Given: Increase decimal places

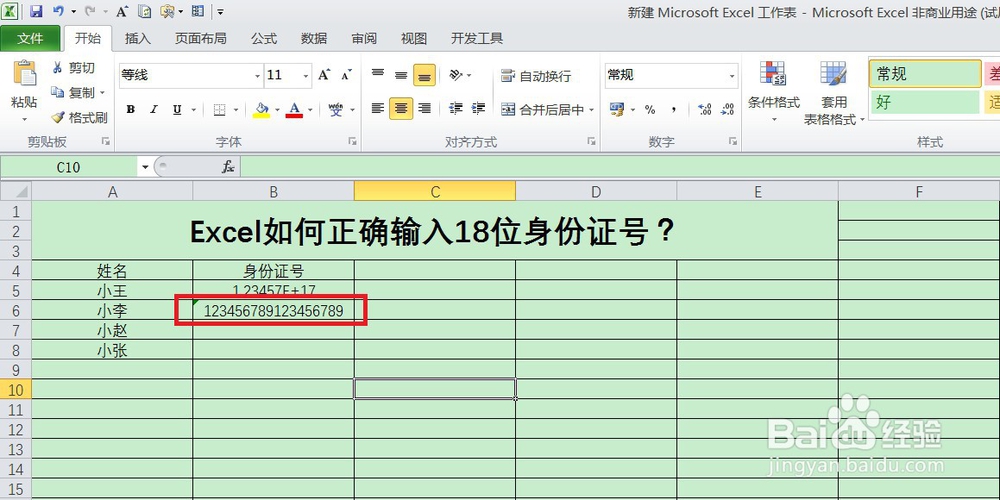Looking at the screenshot, I should click(704, 110).
